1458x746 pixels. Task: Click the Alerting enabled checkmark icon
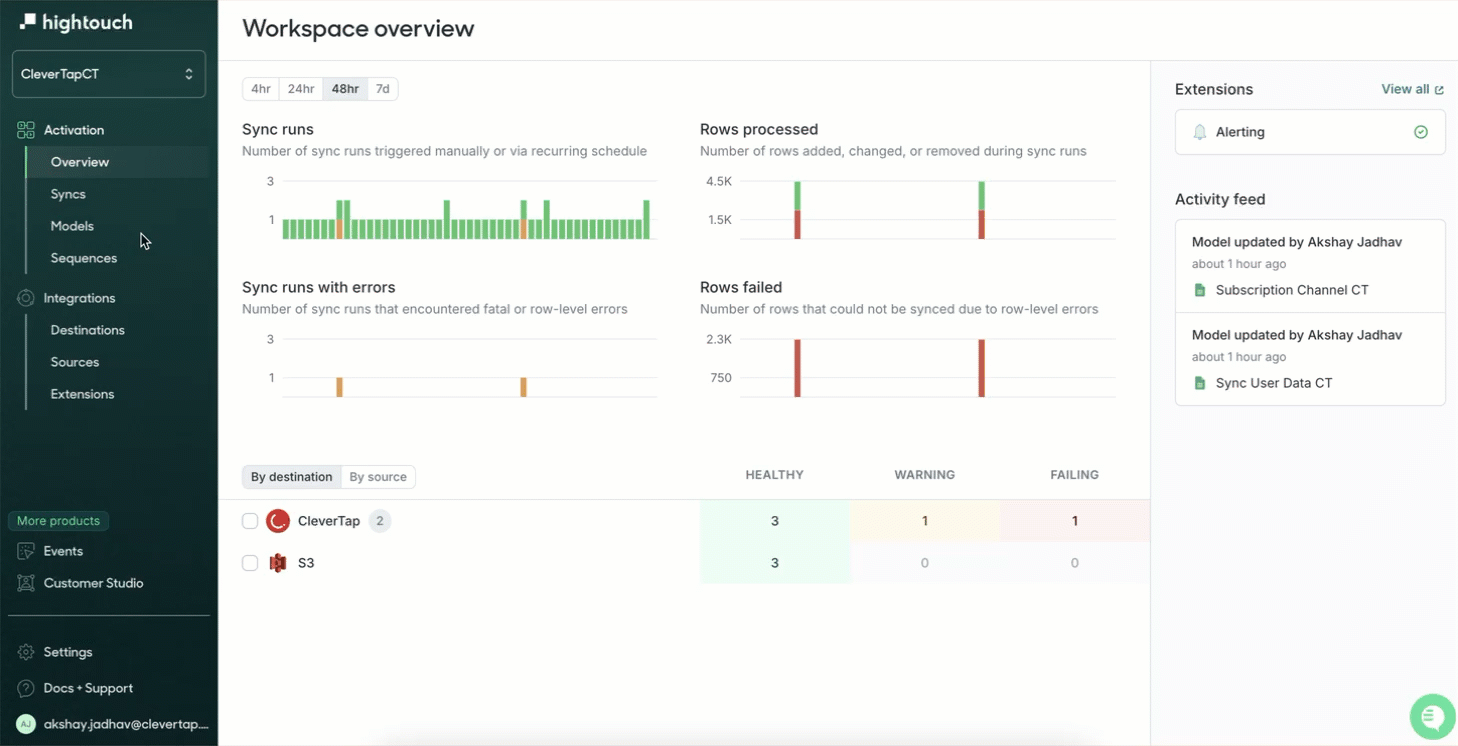pyautogui.click(x=1421, y=132)
